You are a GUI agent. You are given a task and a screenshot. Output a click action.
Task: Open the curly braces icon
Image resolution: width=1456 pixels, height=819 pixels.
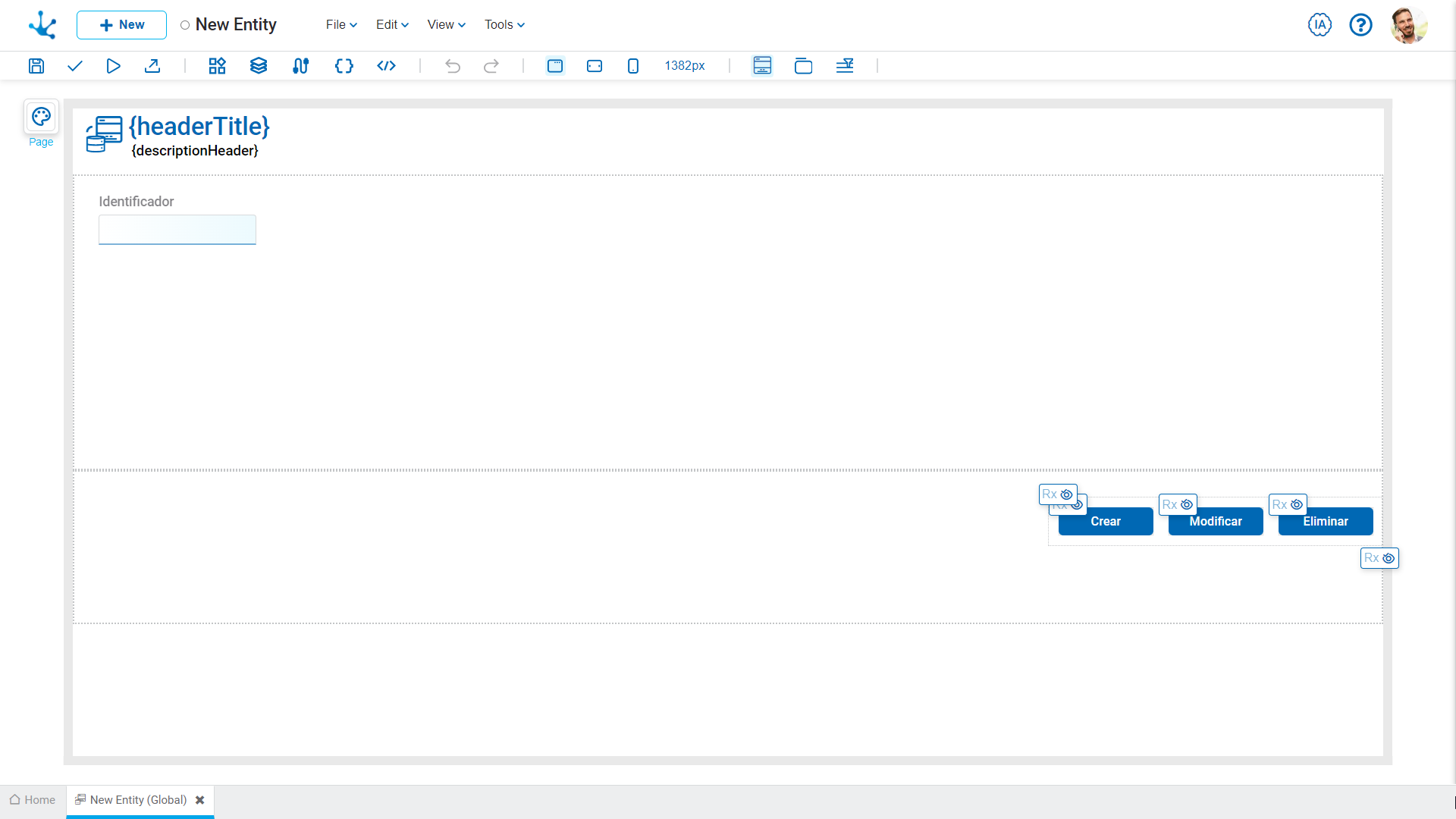click(x=344, y=66)
